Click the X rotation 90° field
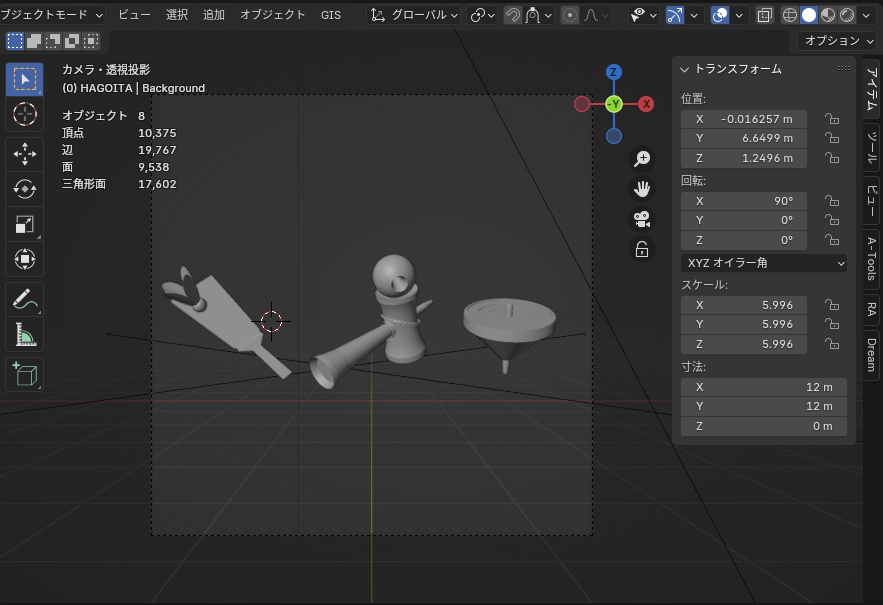883x605 pixels. tap(744, 200)
